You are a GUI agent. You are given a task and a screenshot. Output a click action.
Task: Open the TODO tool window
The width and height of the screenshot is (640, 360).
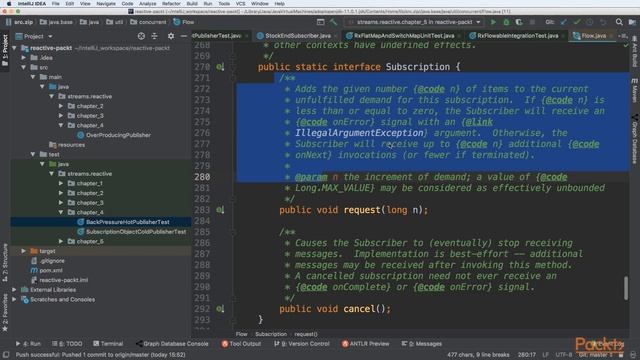(67, 344)
